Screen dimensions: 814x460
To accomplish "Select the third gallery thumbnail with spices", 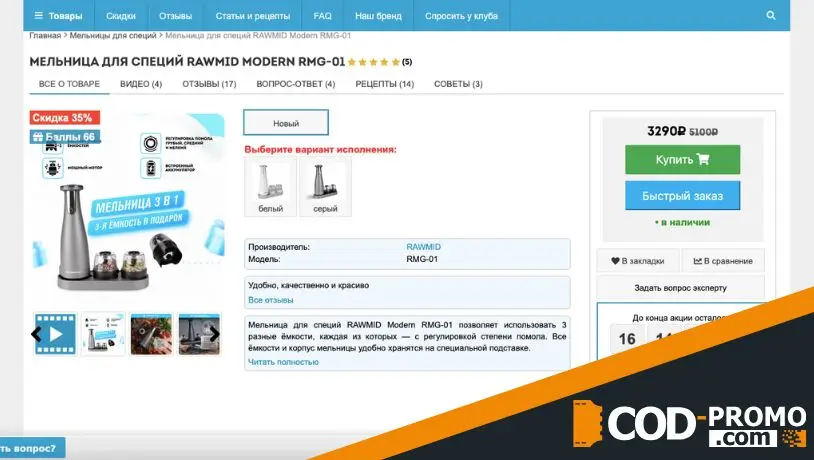I will point(151,334).
